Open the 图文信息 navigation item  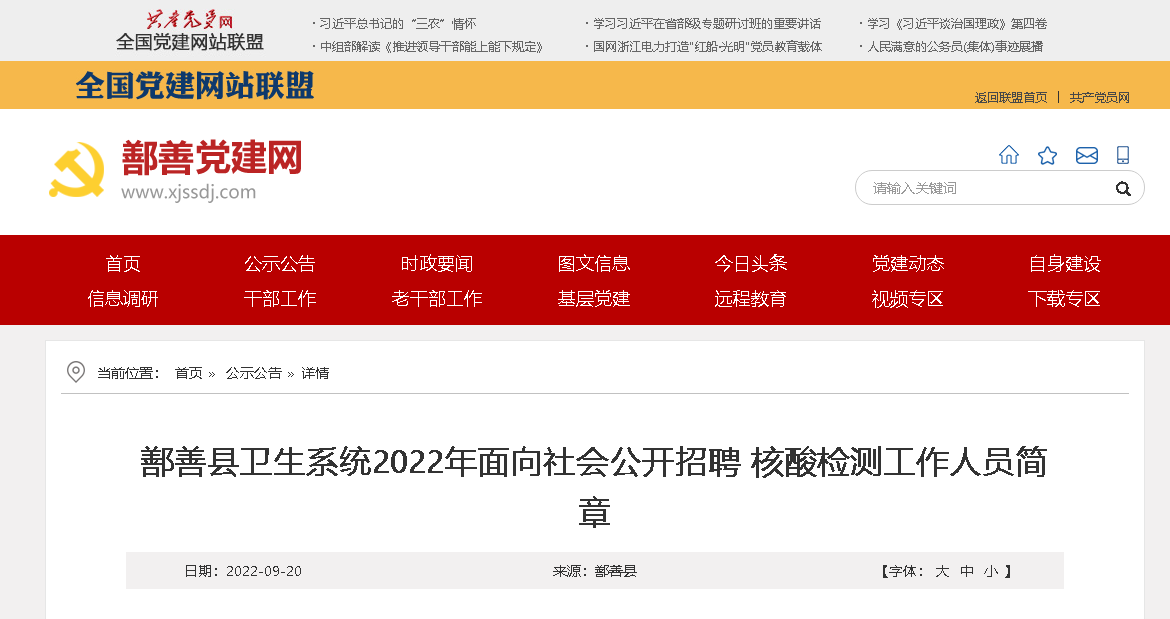tap(594, 263)
